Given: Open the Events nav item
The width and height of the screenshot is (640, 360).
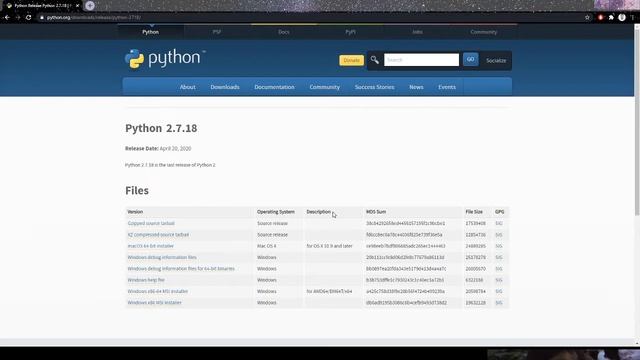Looking at the screenshot, I should [x=447, y=87].
